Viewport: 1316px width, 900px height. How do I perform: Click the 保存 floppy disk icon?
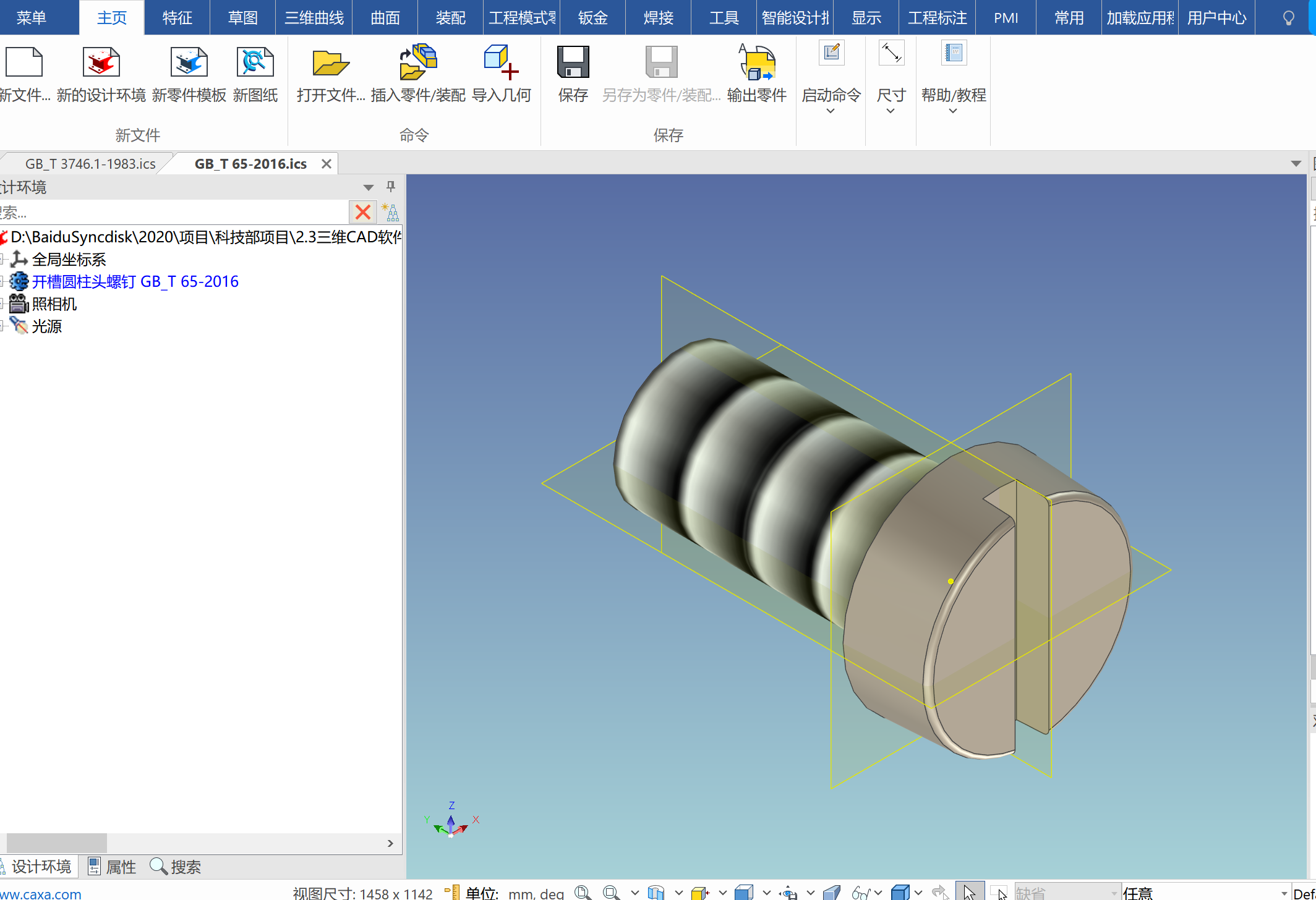point(573,63)
